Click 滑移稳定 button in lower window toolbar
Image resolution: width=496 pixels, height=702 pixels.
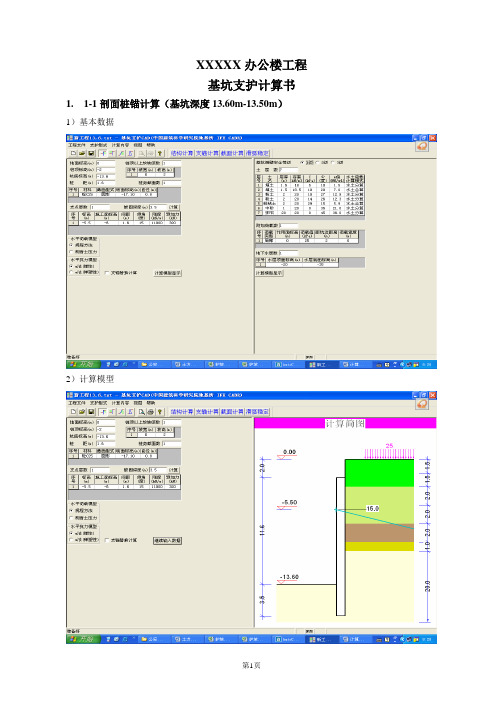coord(257,411)
